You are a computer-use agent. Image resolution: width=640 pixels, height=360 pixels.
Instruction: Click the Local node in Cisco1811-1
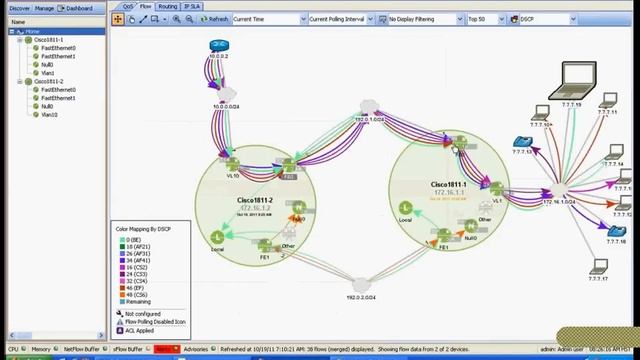click(405, 208)
